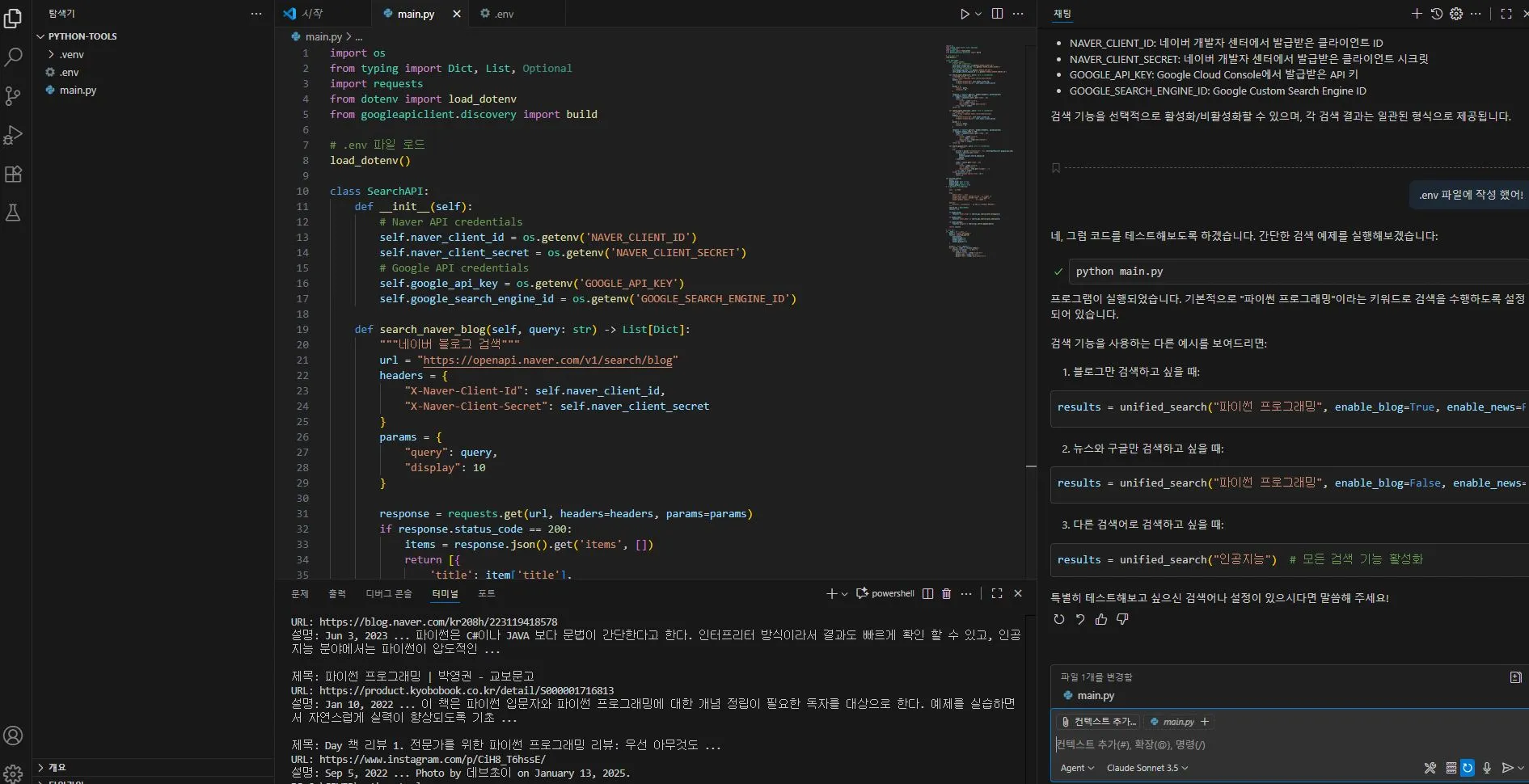Open chat panel more actions ellipsis

point(1476,14)
